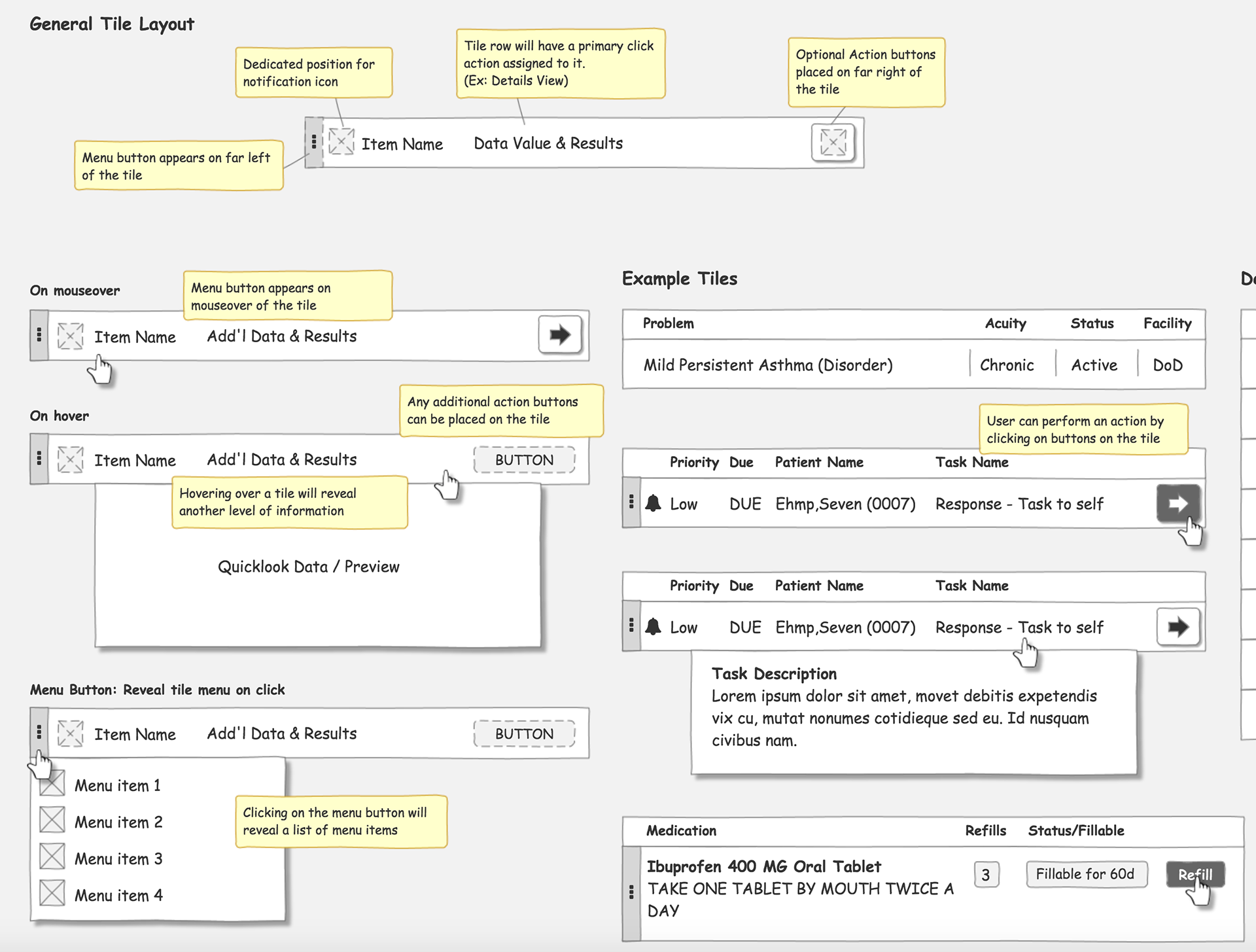
Task: Click dark arrow button on first task tile
Action: click(x=1177, y=503)
